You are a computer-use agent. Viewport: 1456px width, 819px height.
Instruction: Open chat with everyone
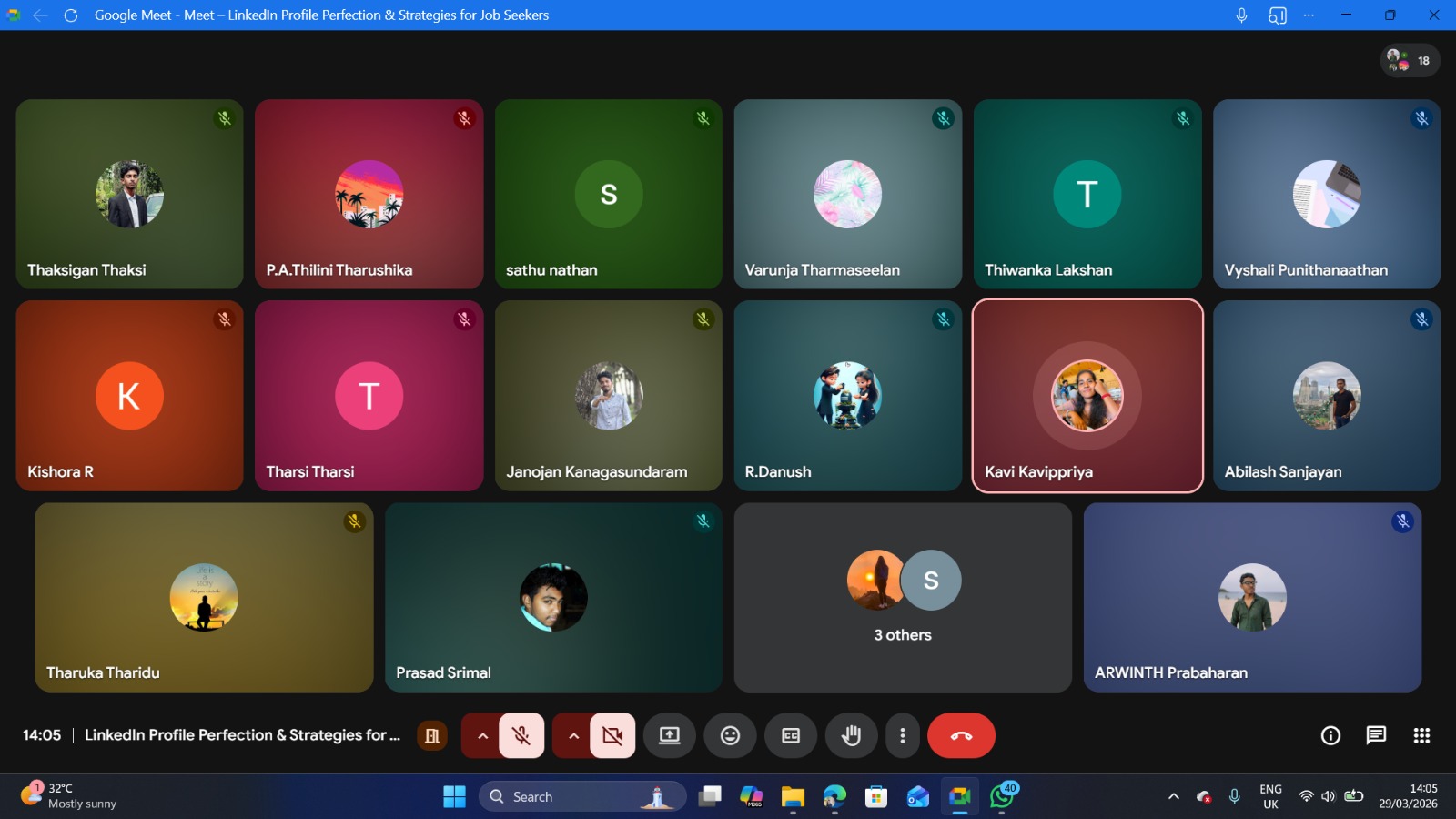[1376, 735]
